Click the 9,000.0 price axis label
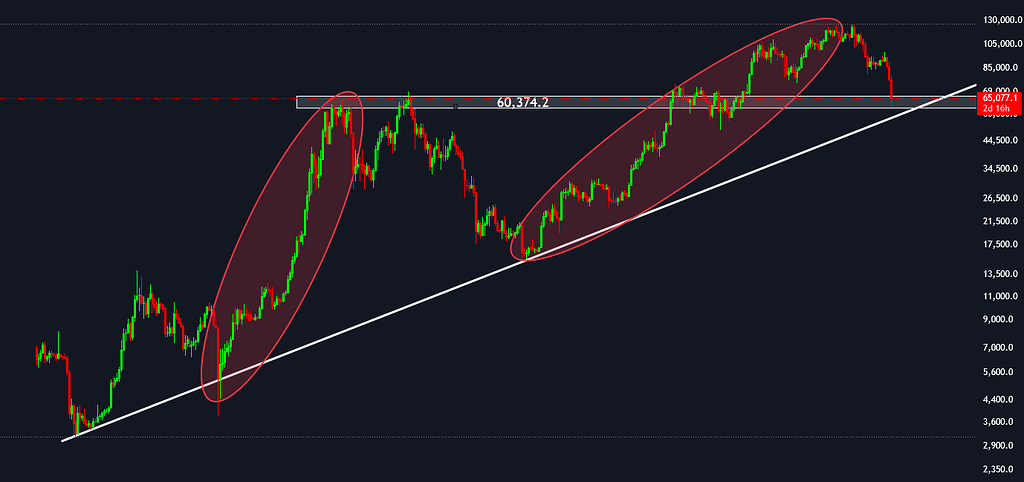The image size is (1024, 482). click(x=1000, y=320)
